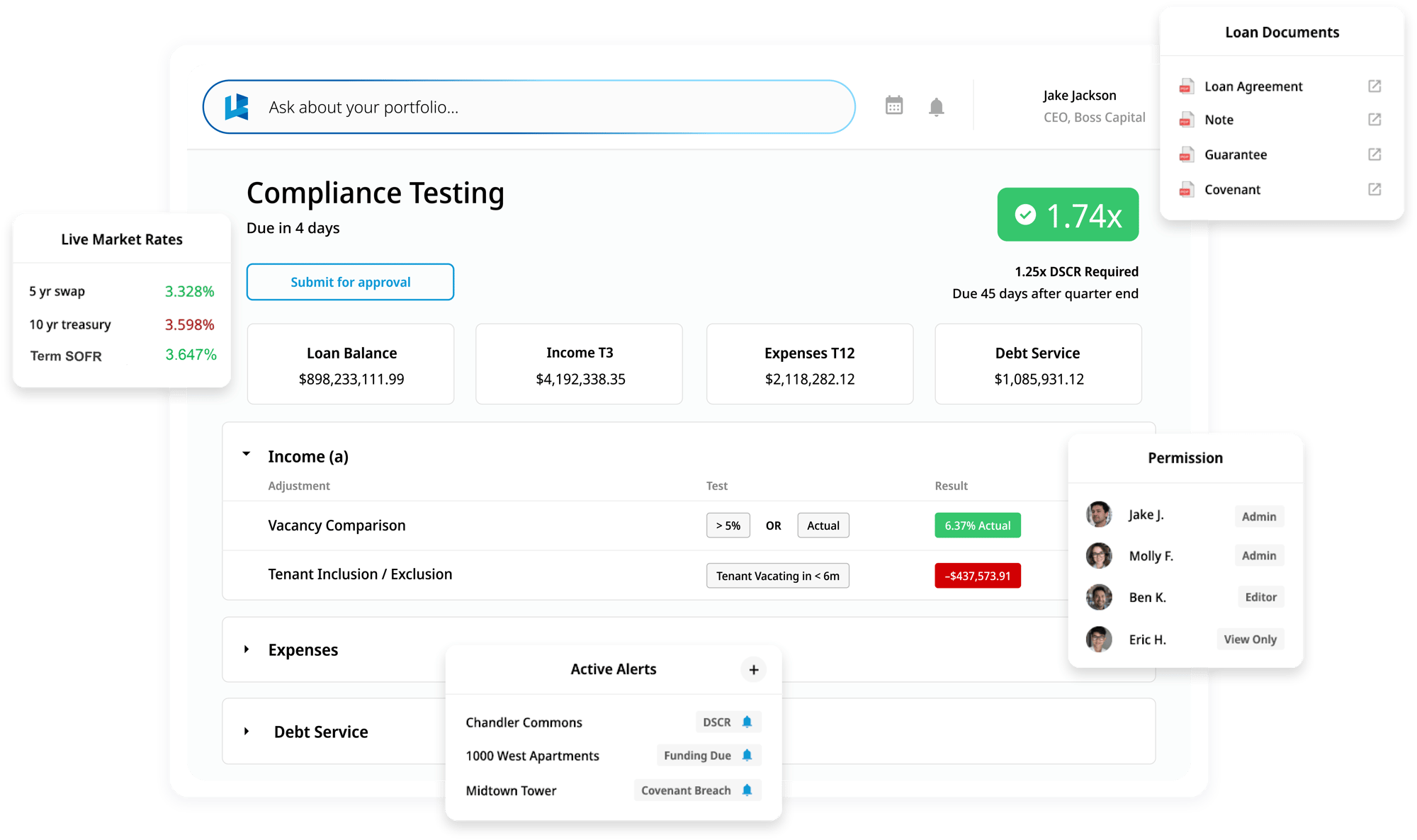Click the Covenant PDF file icon
1417x840 pixels.
[1185, 189]
